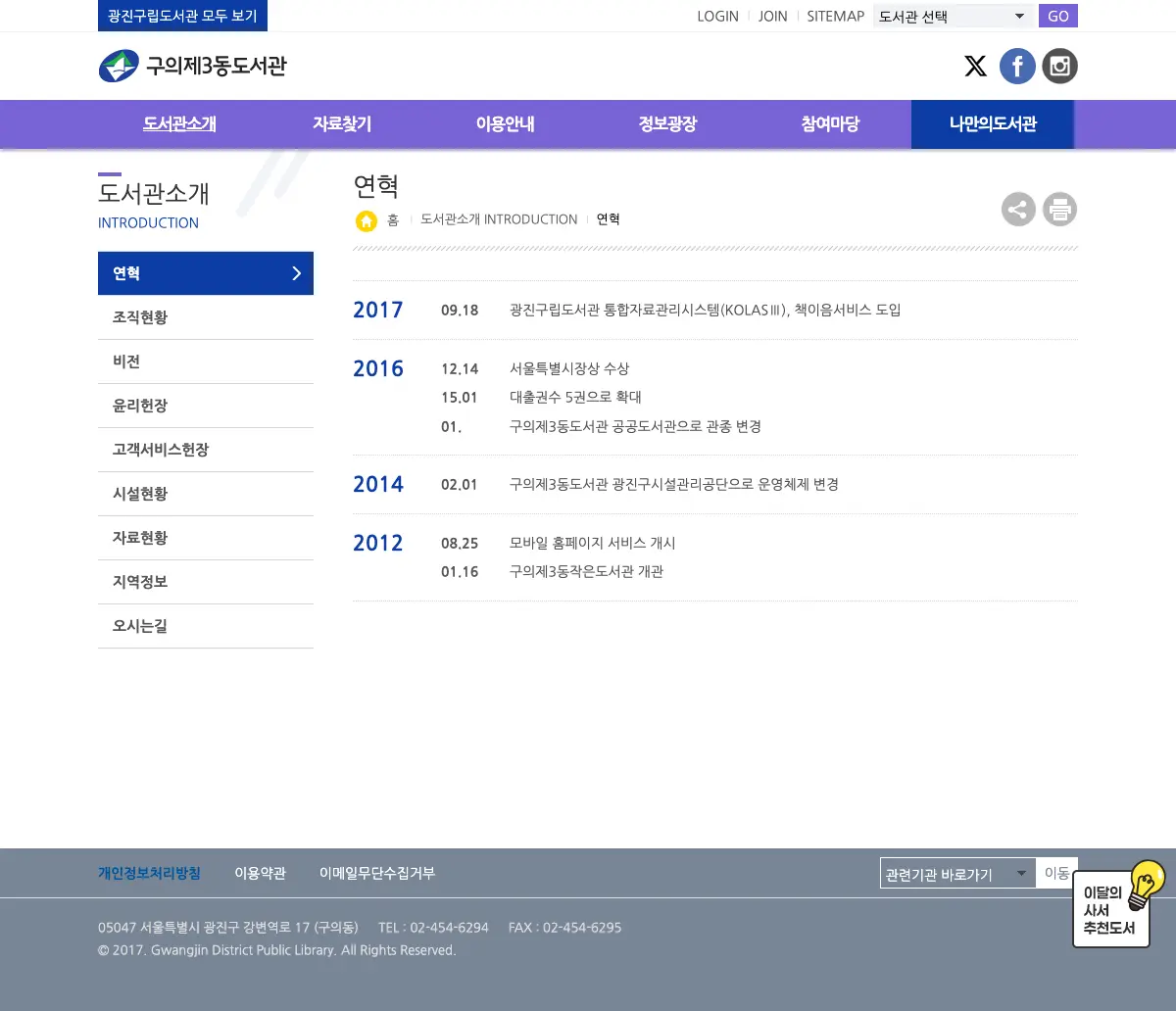Select 윤리헌장 in the sidebar
This screenshot has height=1011, width=1176.
pyautogui.click(x=206, y=406)
